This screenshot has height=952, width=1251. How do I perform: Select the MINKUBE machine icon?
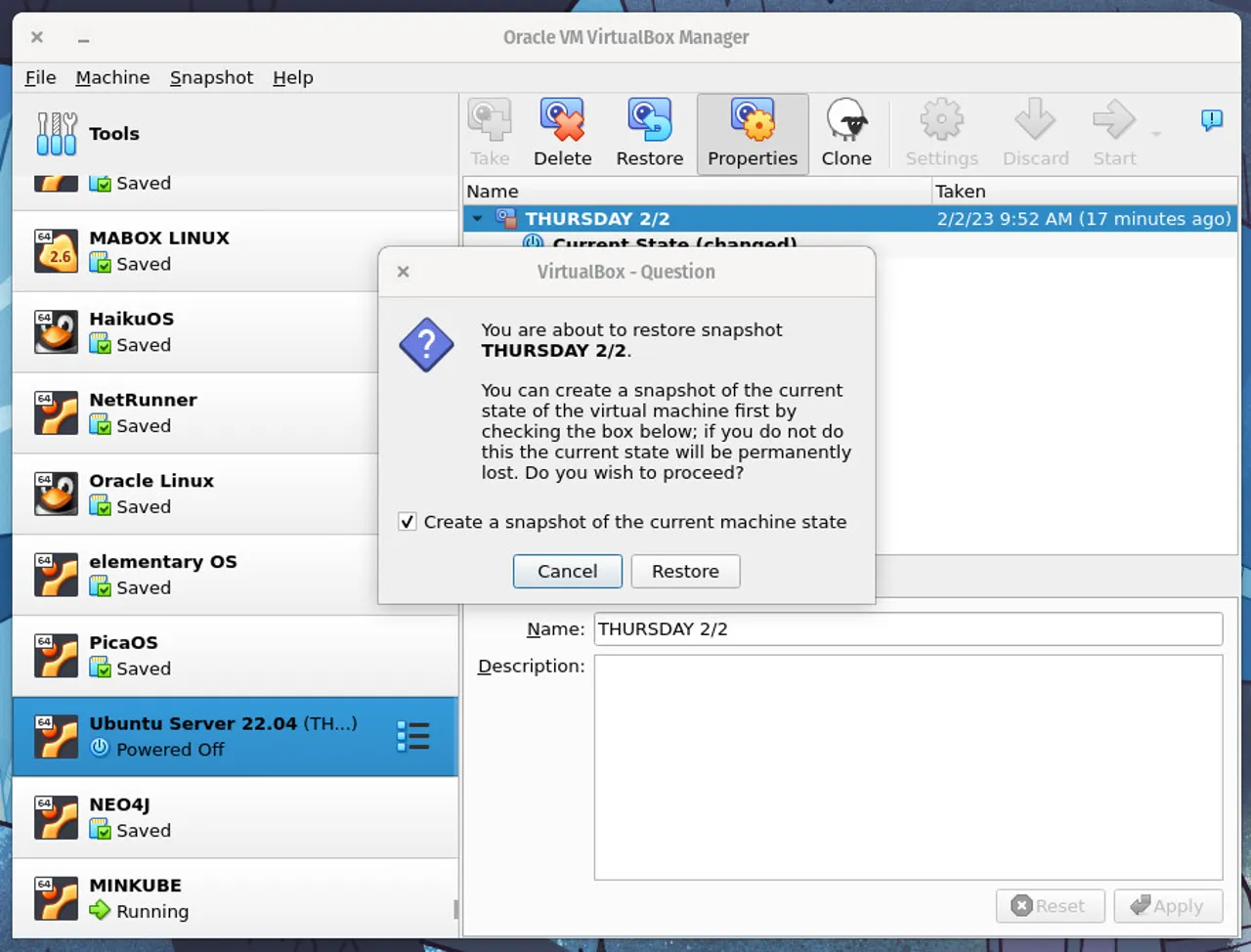tap(56, 899)
